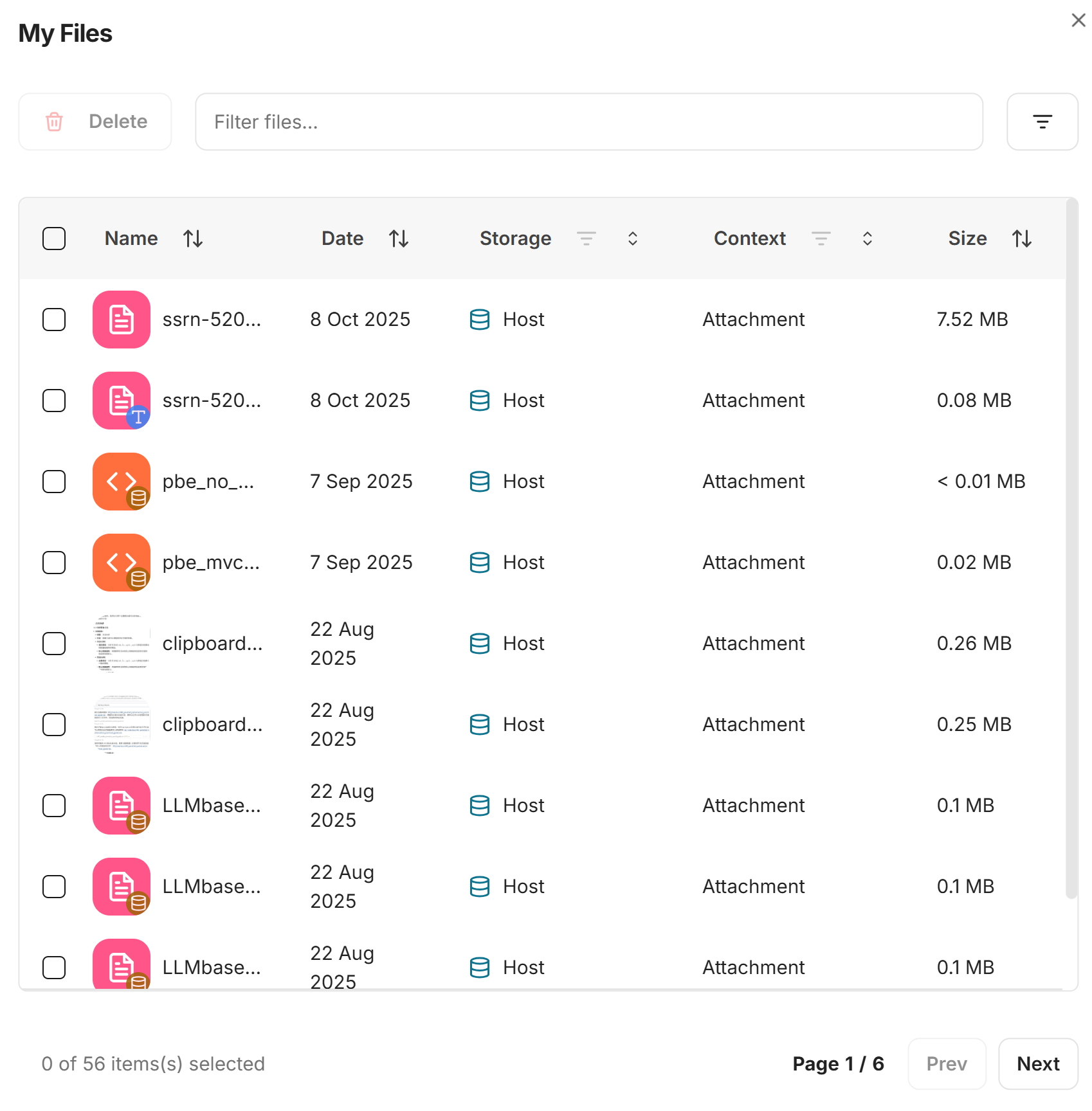
Task: Check the select-all files checkbox in header
Action: [x=54, y=239]
